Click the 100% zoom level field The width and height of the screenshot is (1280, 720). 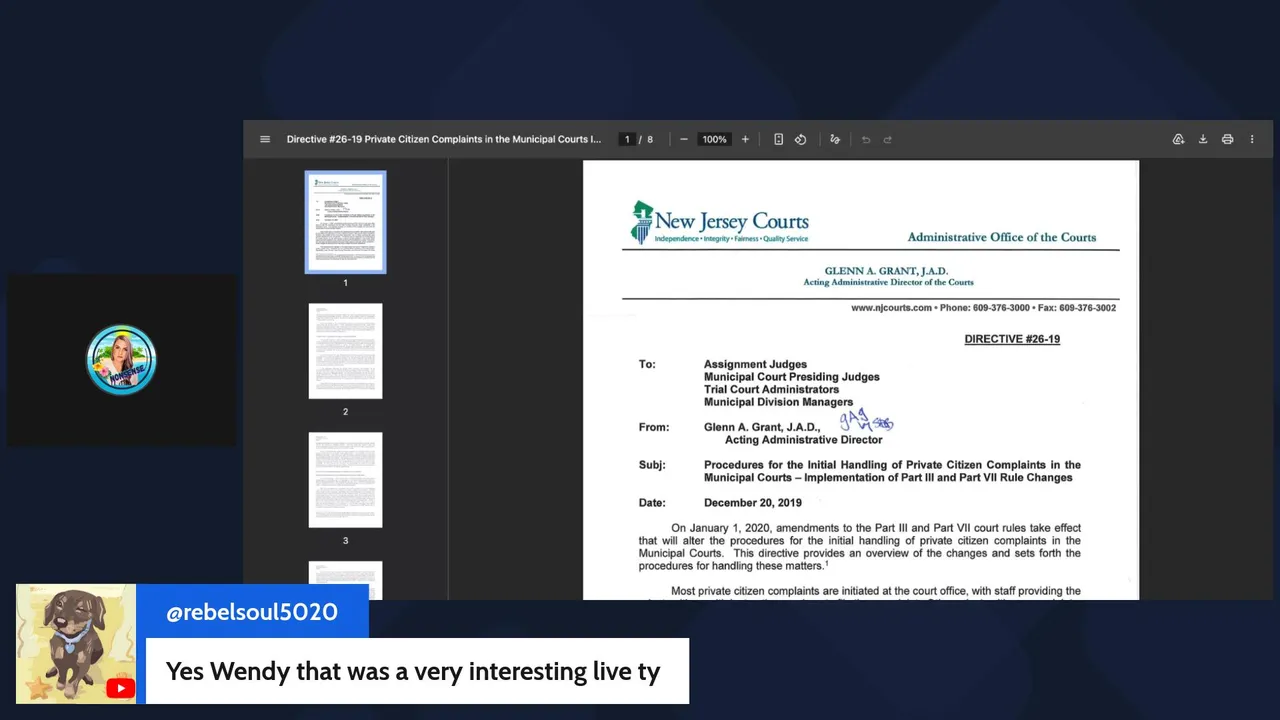point(714,139)
